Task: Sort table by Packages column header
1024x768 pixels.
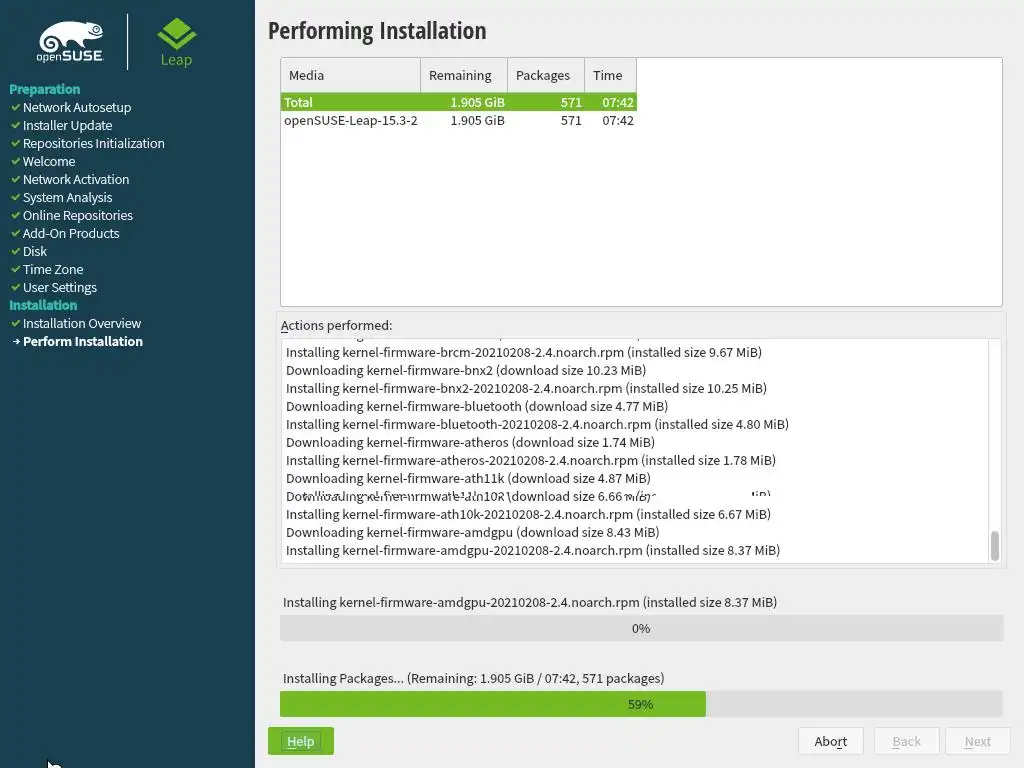Action: [x=545, y=75]
